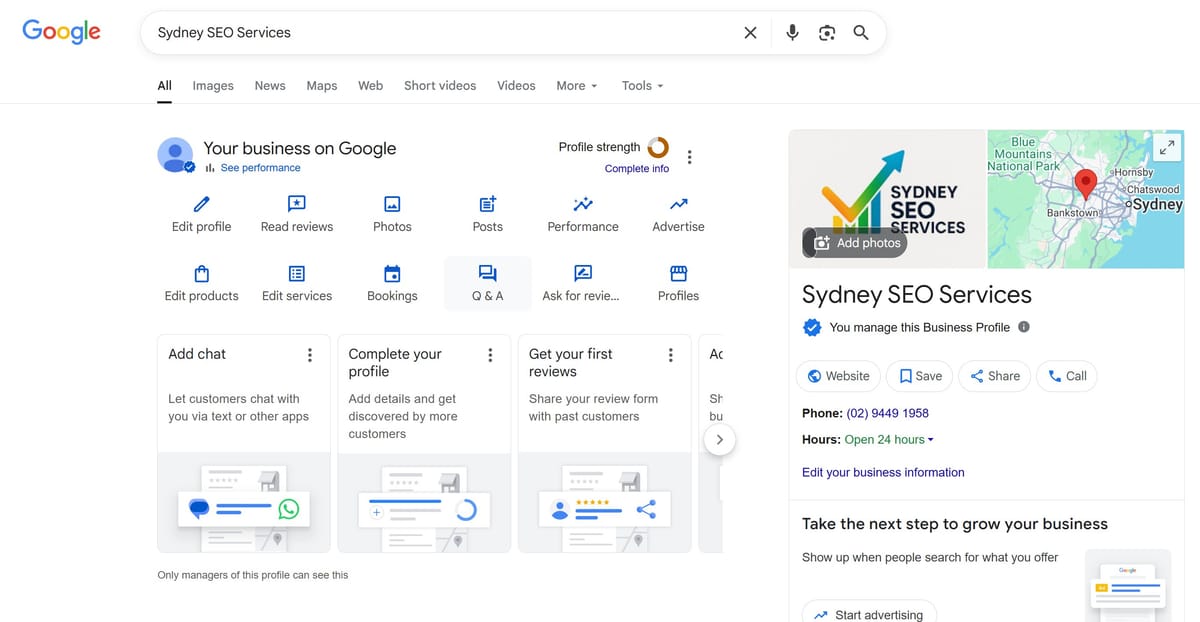Select the Bookings icon
The image size is (1200, 622).
click(391, 273)
